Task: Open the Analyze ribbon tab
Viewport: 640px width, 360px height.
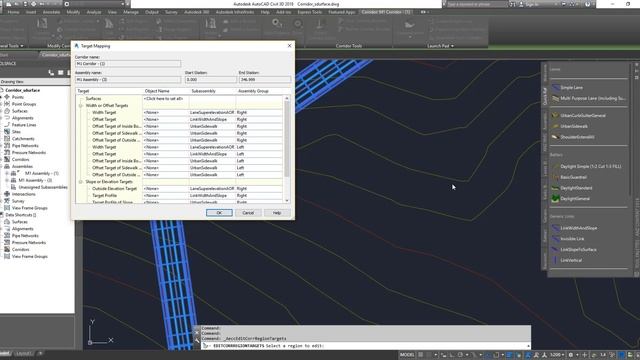Action: [x=93, y=12]
